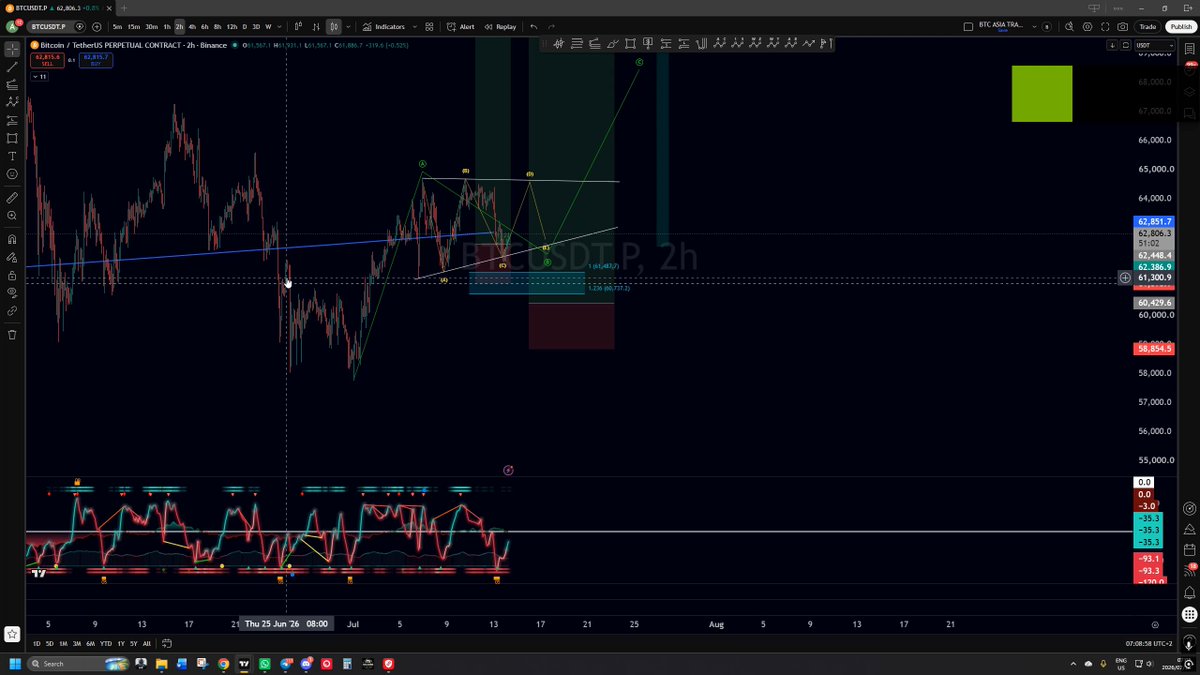Select the trend line drawing tool
1200x675 pixels.
12,66
